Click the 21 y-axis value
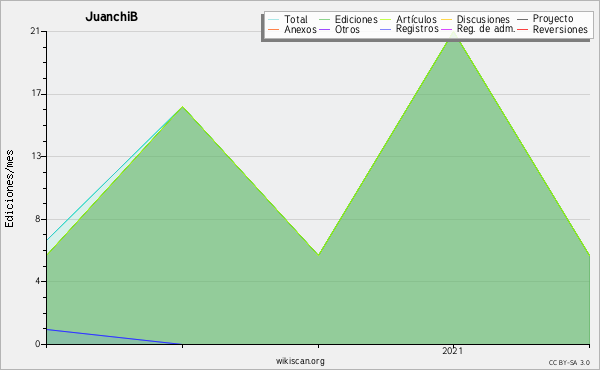600x370 pixels. (x=35, y=31)
